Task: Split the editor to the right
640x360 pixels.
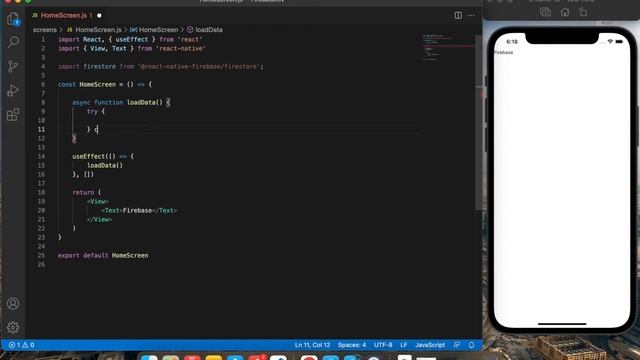Action: (458, 16)
